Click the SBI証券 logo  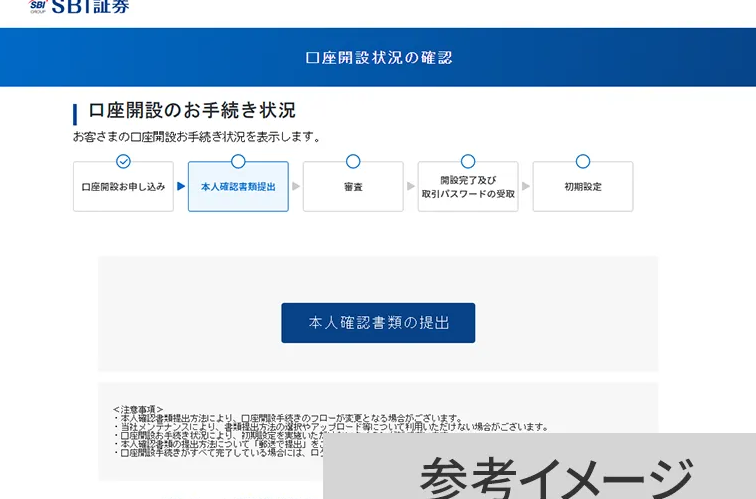click(80, 7)
